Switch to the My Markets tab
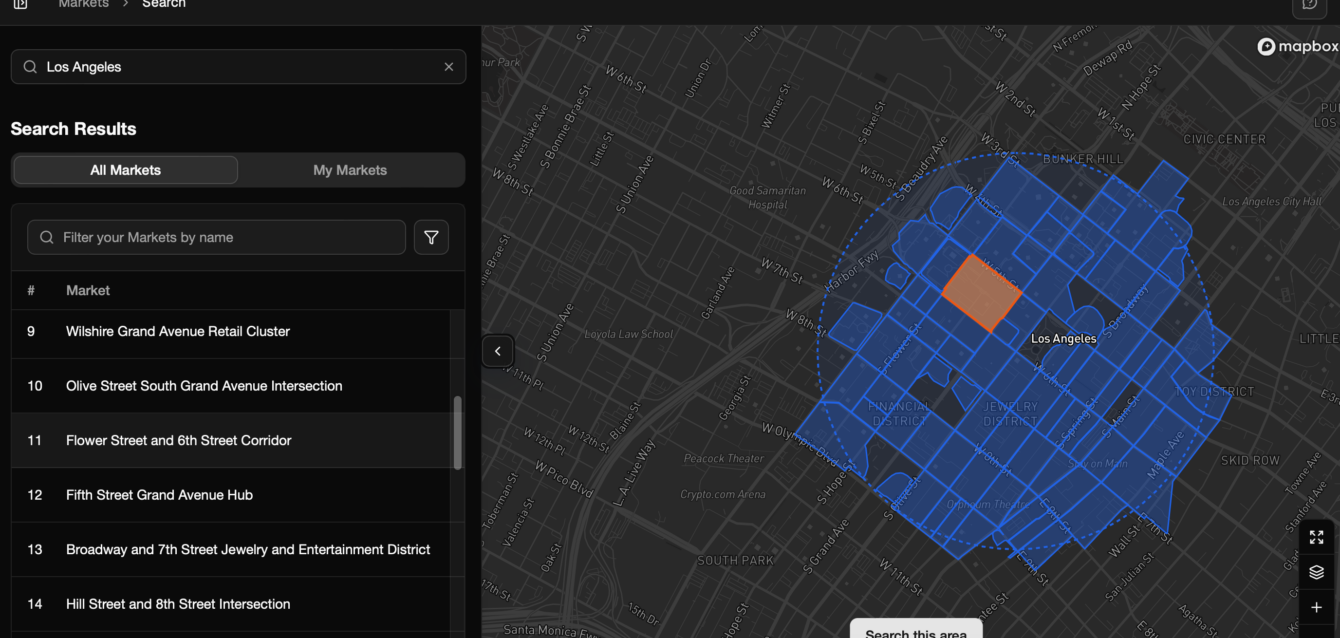This screenshot has width=1340, height=638. [350, 170]
